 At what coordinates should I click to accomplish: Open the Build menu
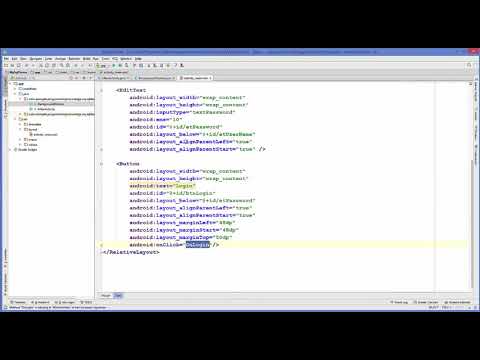pos(87,59)
